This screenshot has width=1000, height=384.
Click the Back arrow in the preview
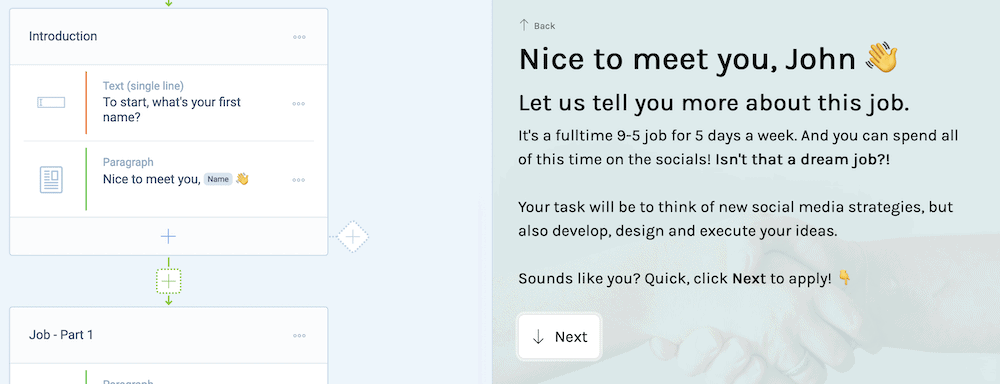pos(524,25)
